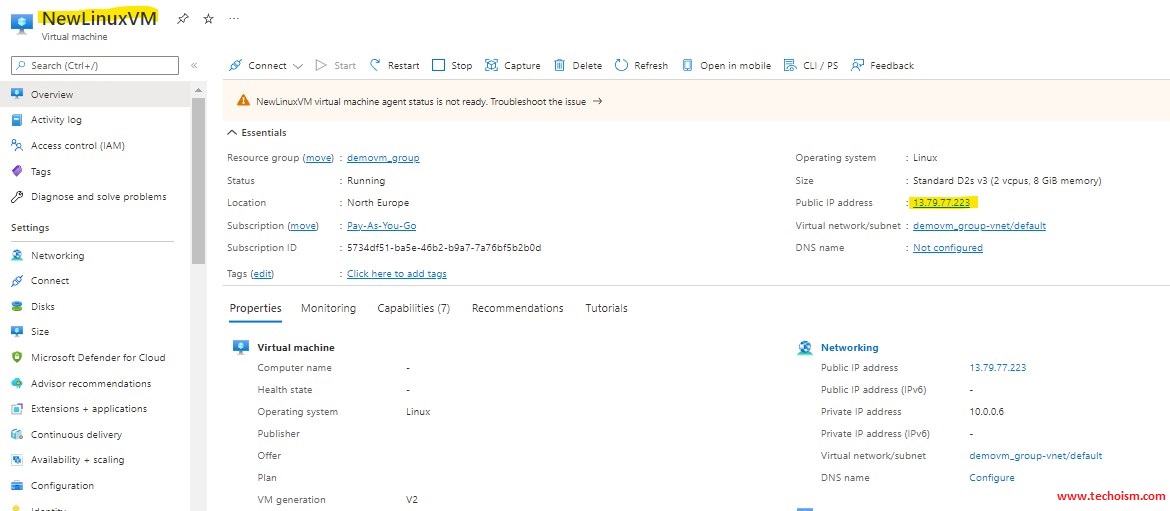Stop the virtual machine
The width and height of the screenshot is (1170, 511).
tap(452, 66)
